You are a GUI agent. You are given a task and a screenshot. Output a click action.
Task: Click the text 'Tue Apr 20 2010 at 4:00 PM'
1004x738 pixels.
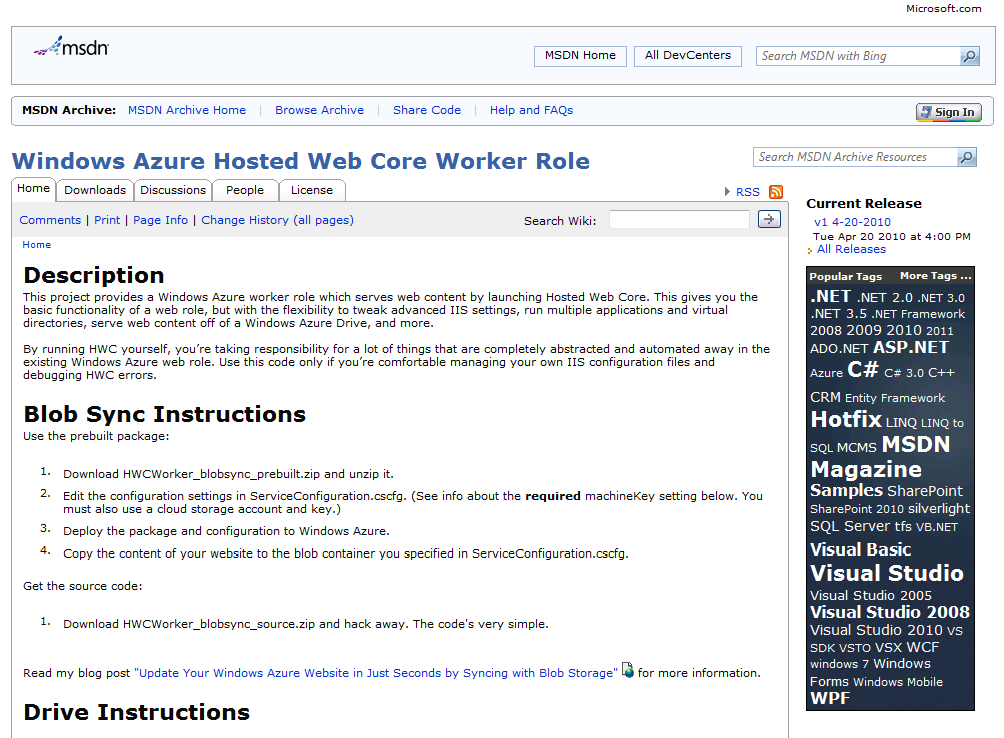[891, 236]
